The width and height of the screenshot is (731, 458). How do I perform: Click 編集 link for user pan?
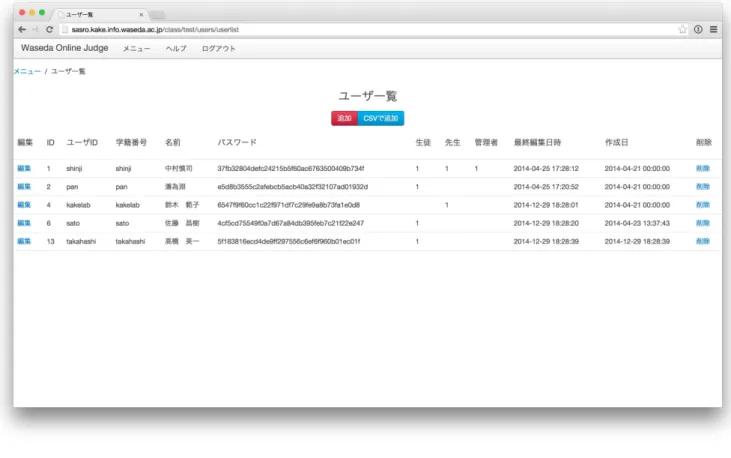click(24, 187)
